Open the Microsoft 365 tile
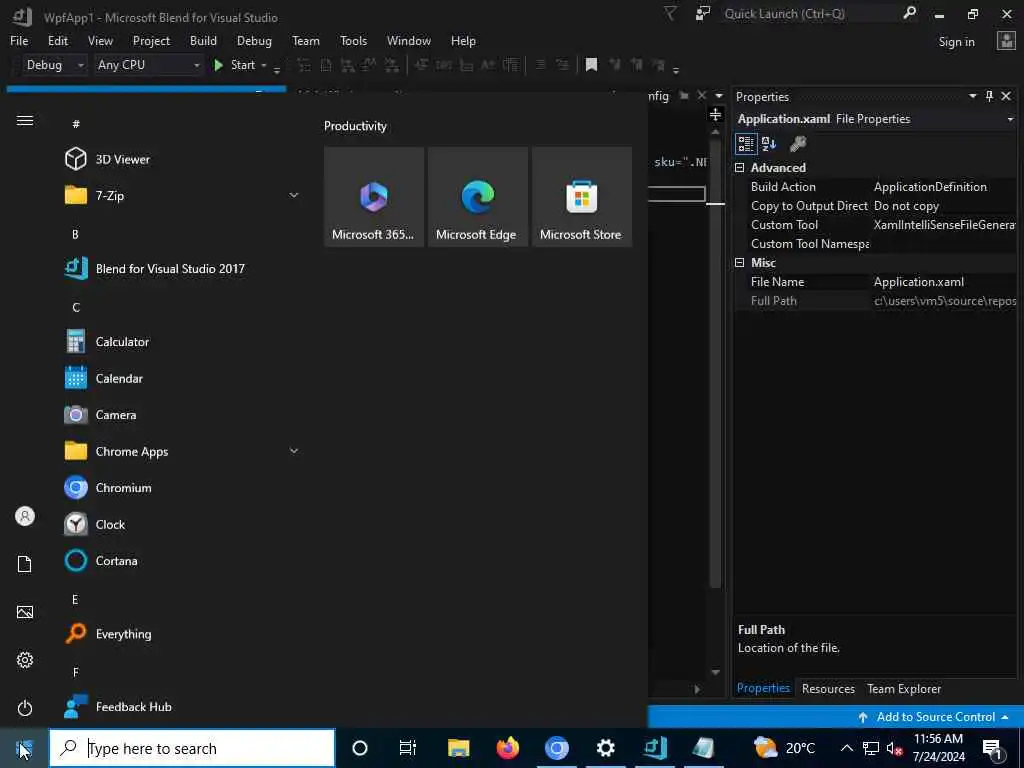The image size is (1024, 768). [x=374, y=197]
